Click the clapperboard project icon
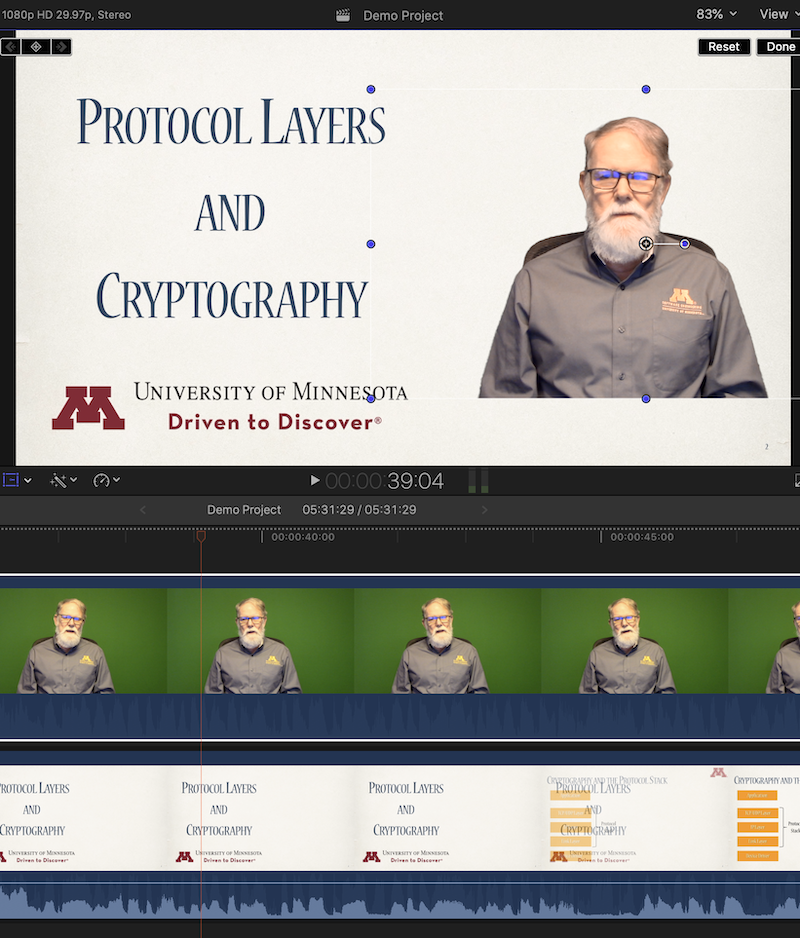800x938 pixels. pos(343,15)
